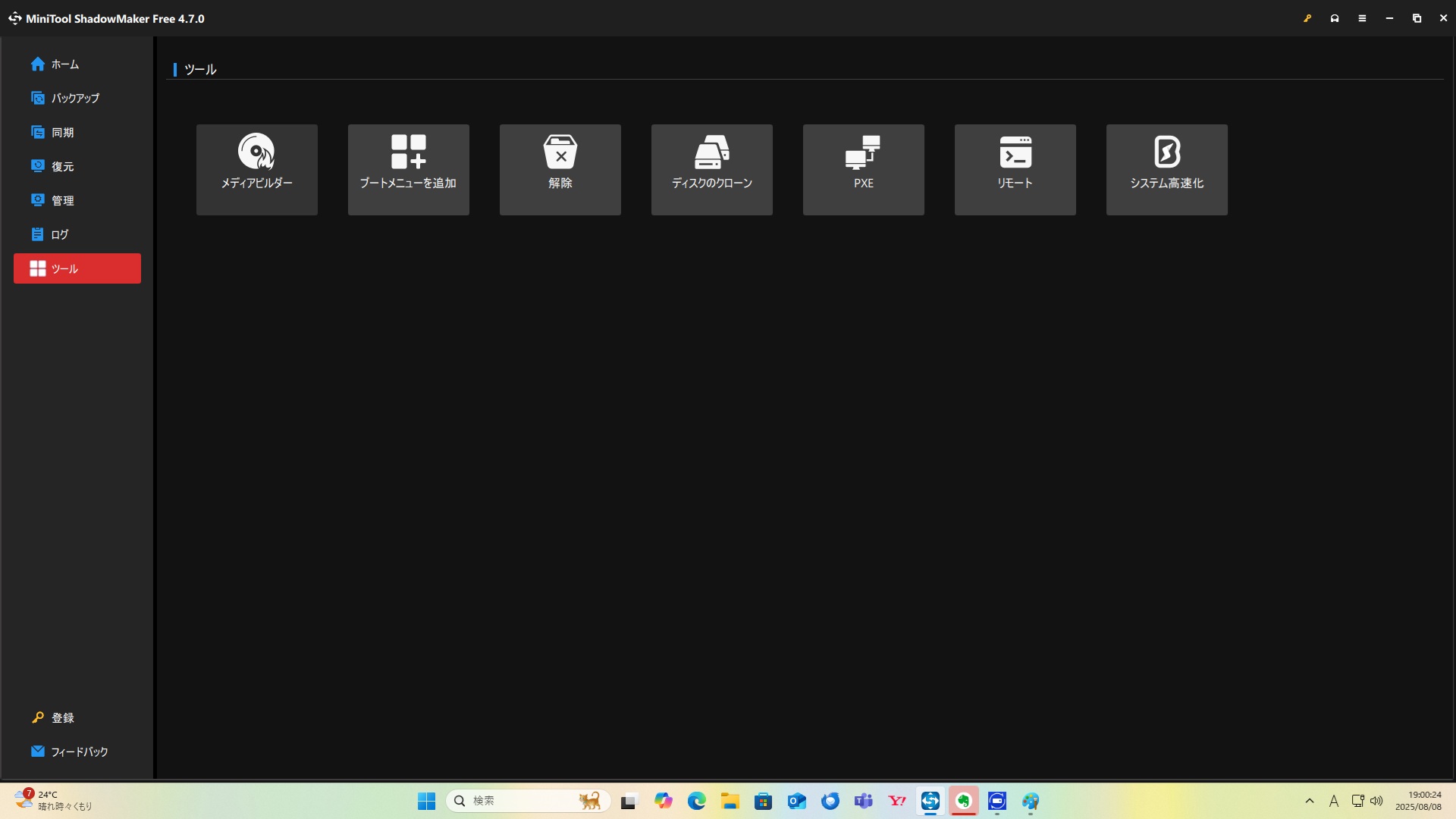This screenshot has width=1456, height=819.
Task: Click the taskbar 検索 search box
Action: (x=529, y=801)
